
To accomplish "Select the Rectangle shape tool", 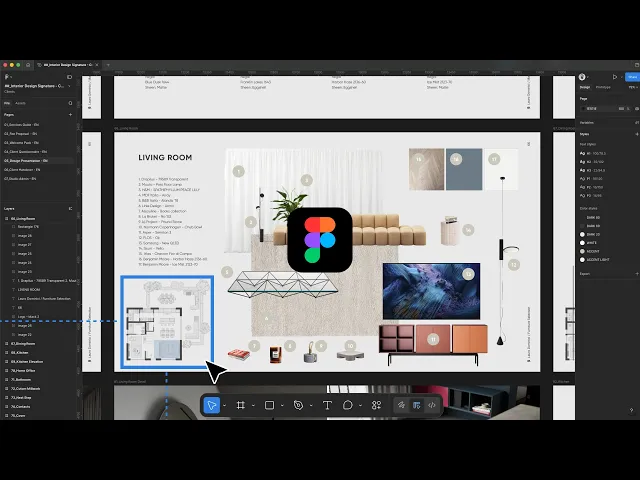I will 269,405.
